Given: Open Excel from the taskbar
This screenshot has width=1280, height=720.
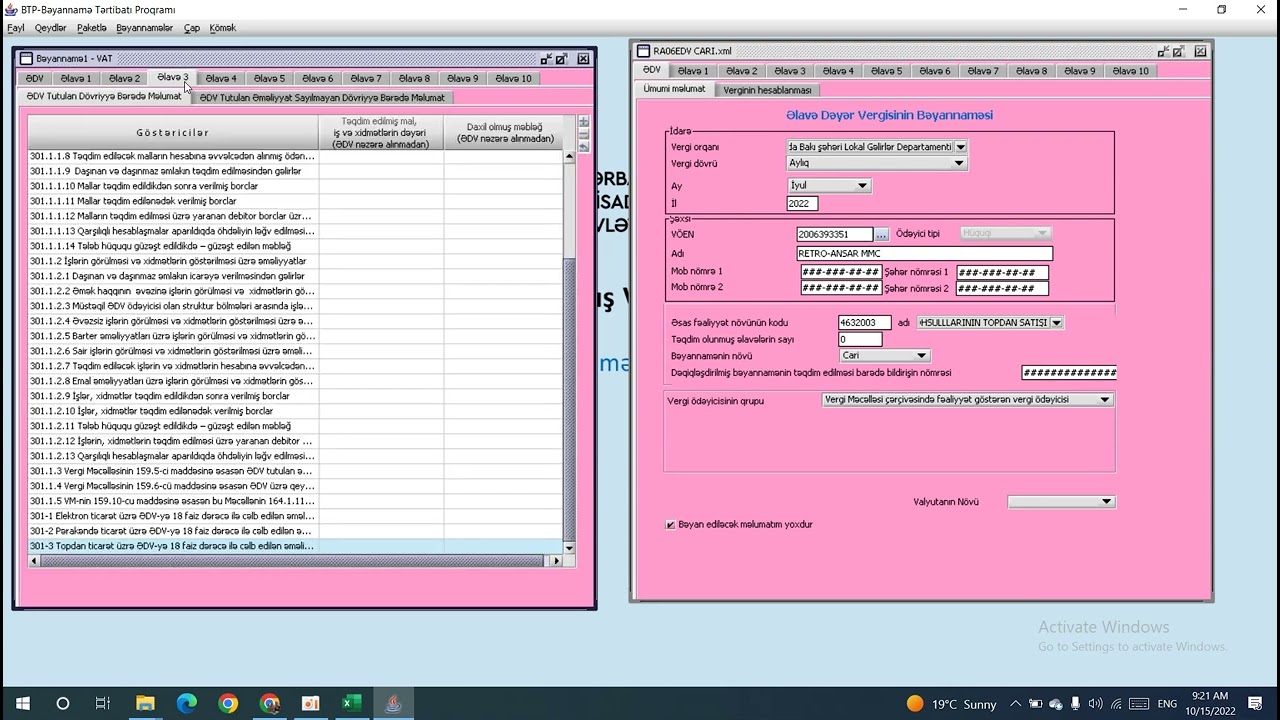Looking at the screenshot, I should point(352,704).
